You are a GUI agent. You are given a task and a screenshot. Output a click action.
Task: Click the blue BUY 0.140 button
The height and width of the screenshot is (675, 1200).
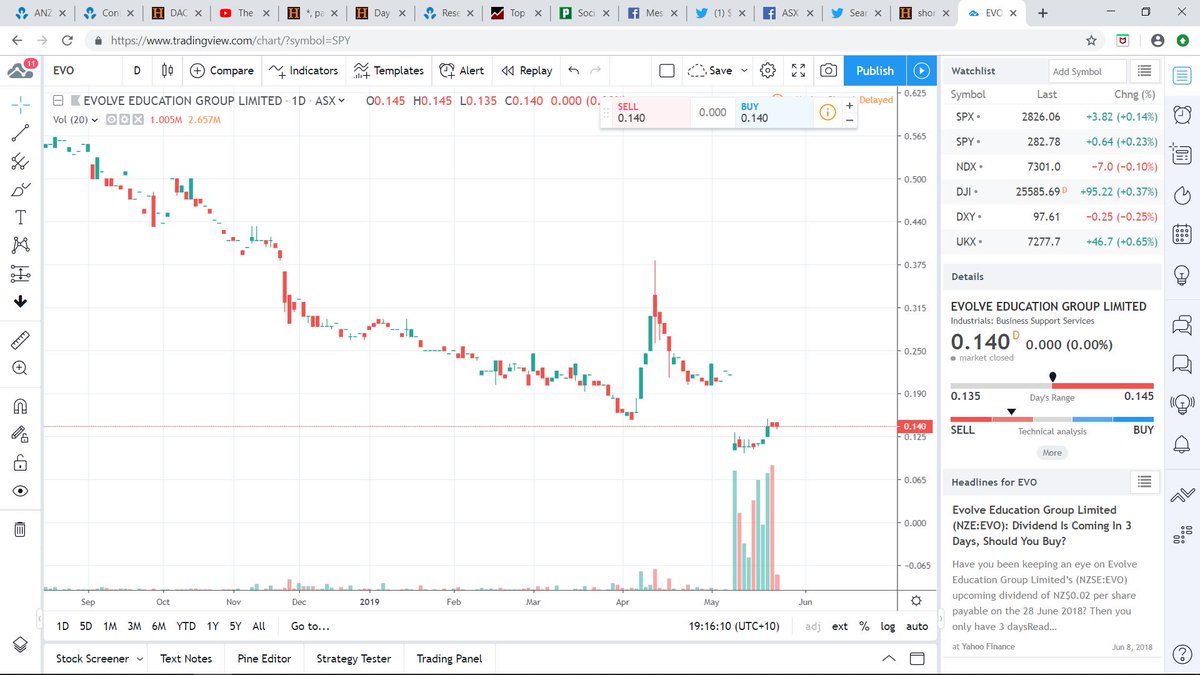pos(774,112)
